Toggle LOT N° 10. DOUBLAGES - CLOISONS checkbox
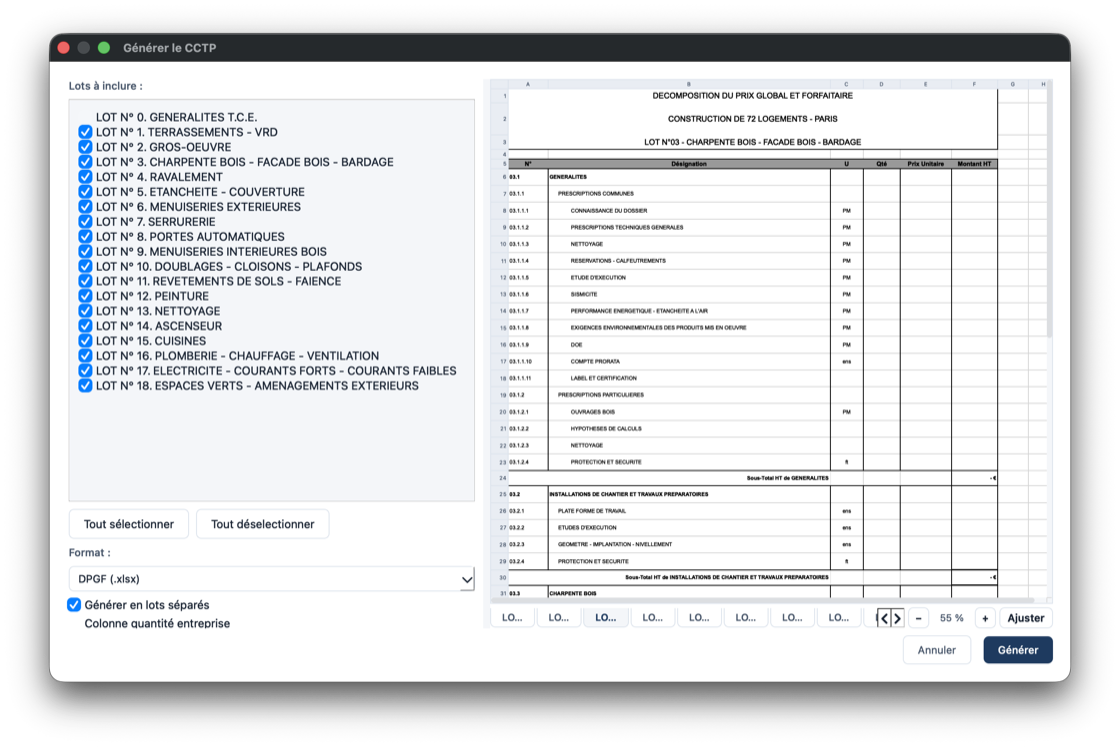 point(85,266)
